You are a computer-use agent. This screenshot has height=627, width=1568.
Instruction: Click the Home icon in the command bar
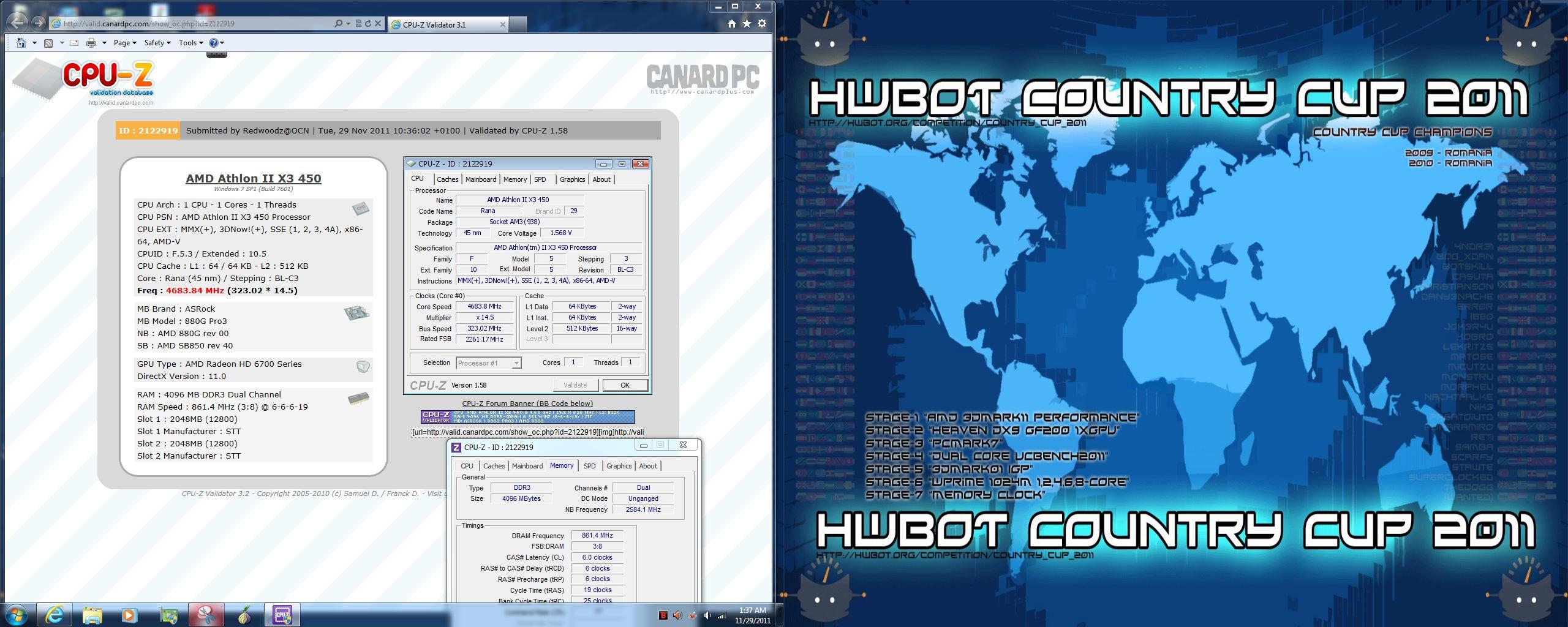(x=21, y=43)
